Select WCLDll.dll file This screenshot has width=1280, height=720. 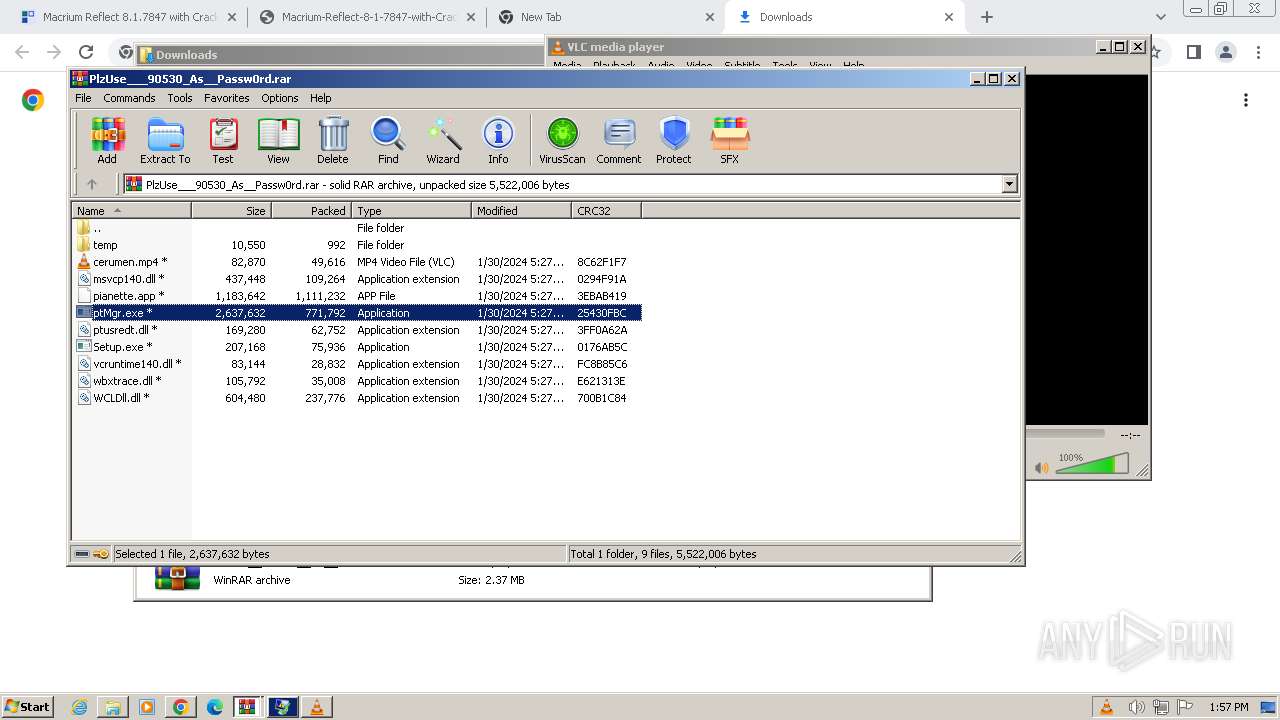point(357,398)
